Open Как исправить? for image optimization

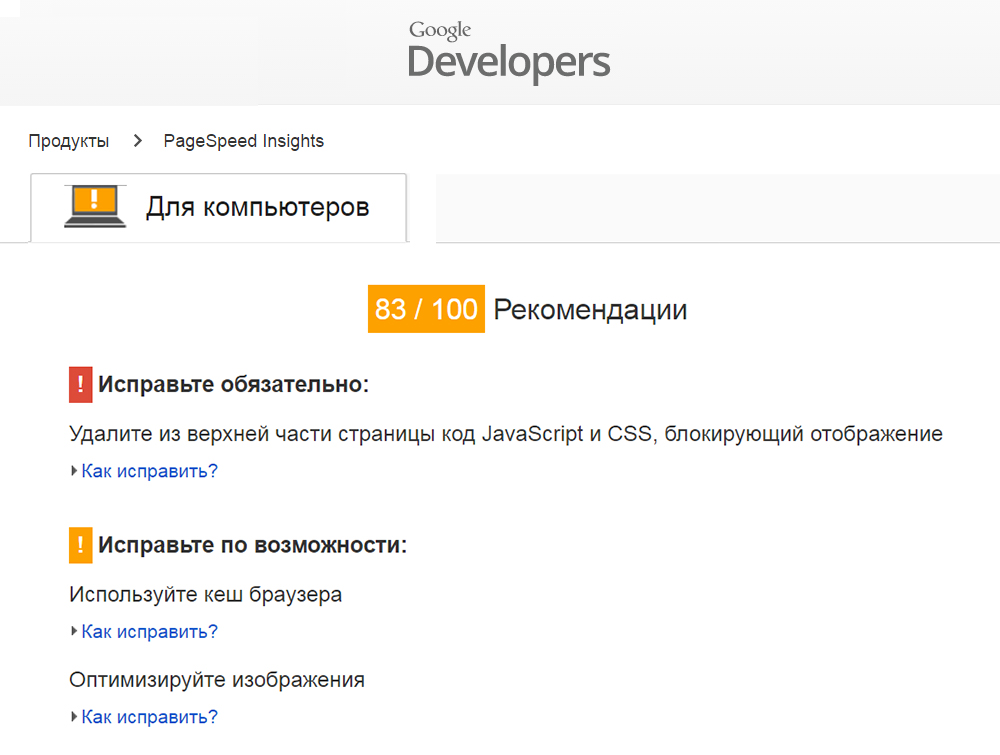coord(149,716)
